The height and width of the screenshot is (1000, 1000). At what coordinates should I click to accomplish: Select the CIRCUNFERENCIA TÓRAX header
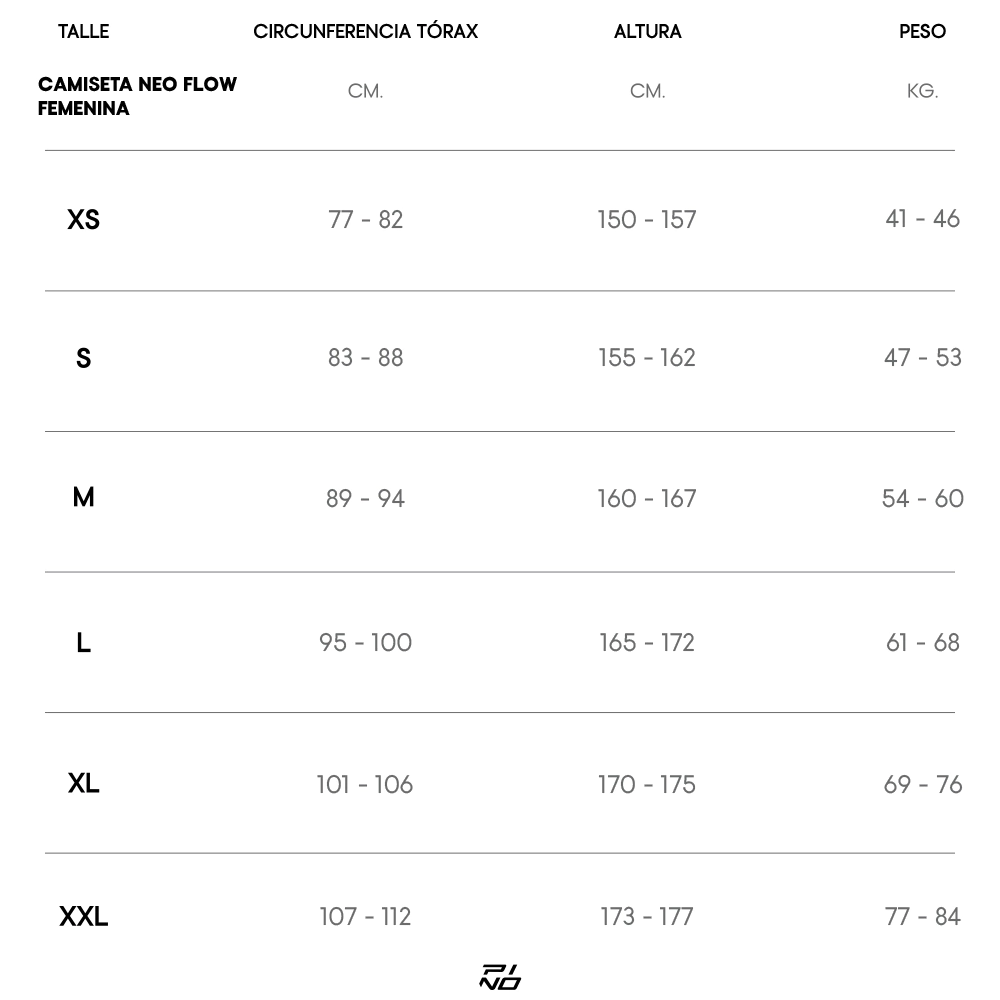coord(365,32)
